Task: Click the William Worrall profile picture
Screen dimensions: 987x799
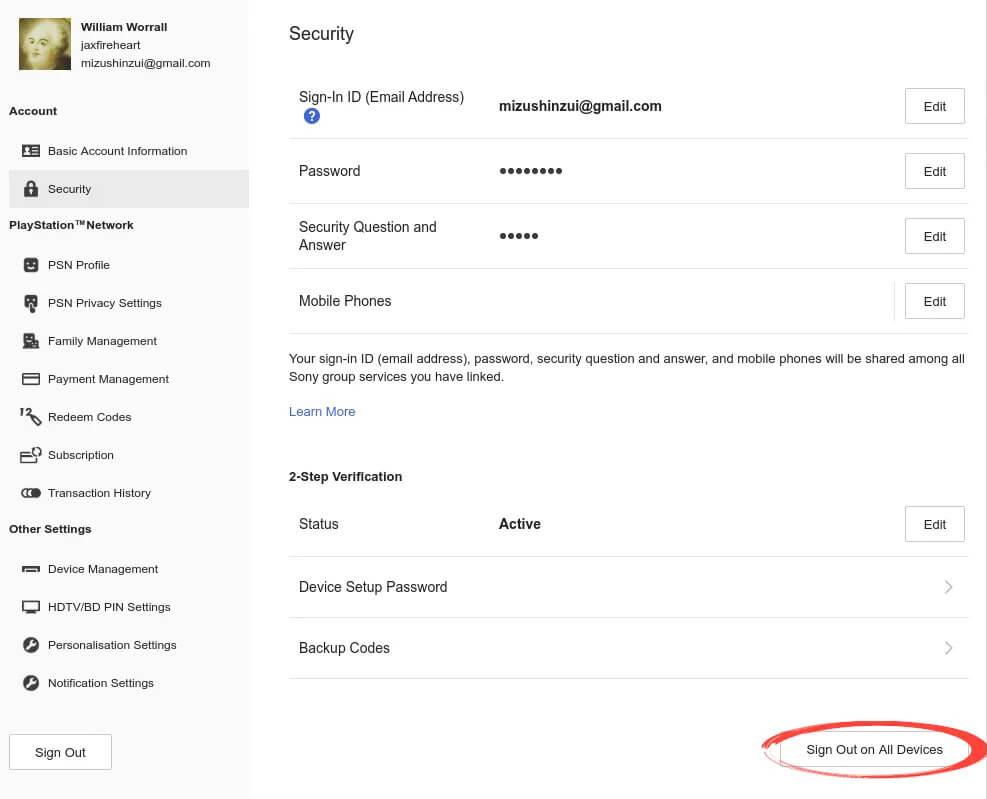Action: 44,44
